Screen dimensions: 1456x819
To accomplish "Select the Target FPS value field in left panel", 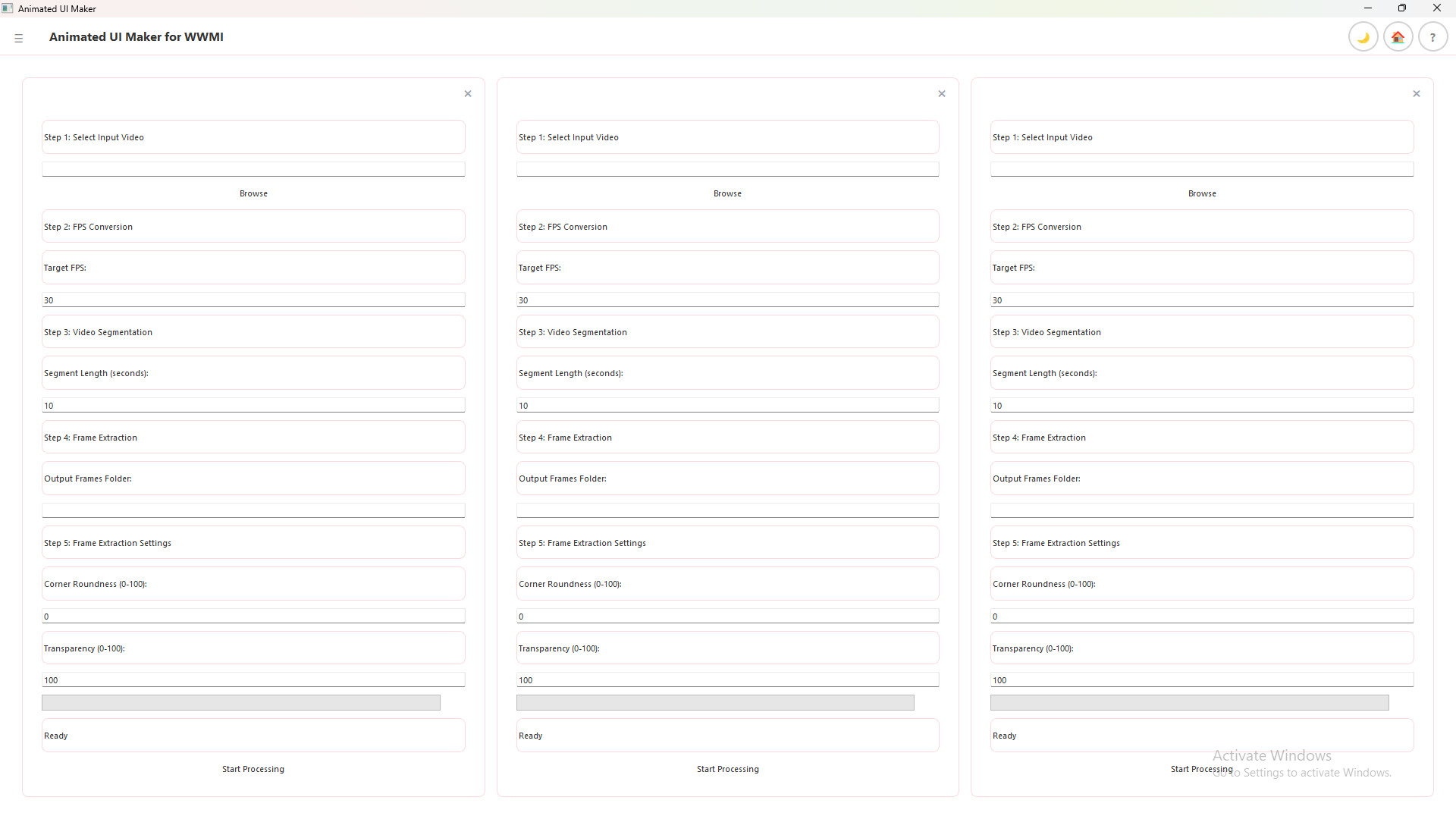I will (253, 299).
